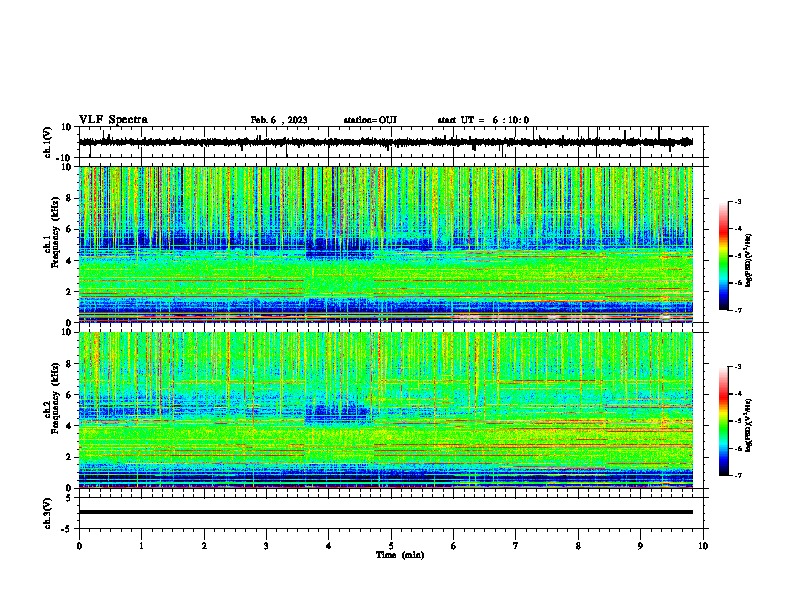This screenshot has height=612, width=792.
Task: Click the "8" kHz tick on ch.2 frequency axis
Action: [70, 364]
